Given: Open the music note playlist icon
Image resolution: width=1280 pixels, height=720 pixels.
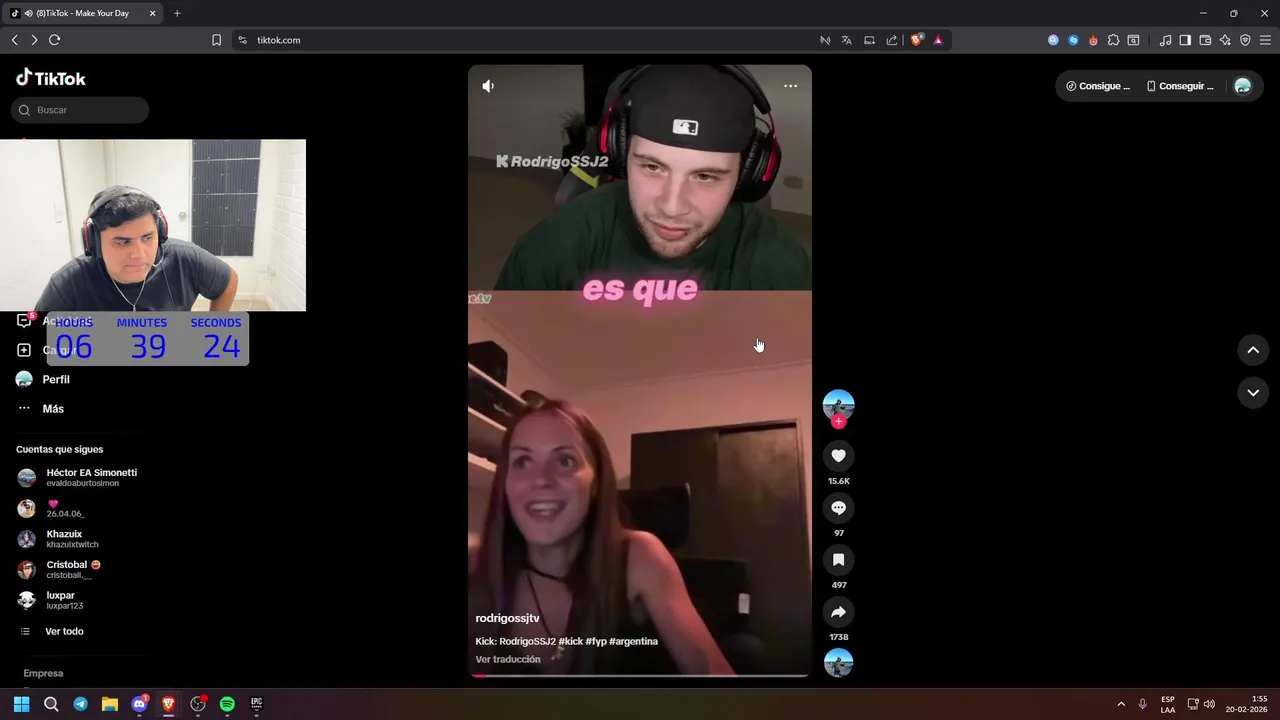Looking at the screenshot, I should click(1165, 40).
